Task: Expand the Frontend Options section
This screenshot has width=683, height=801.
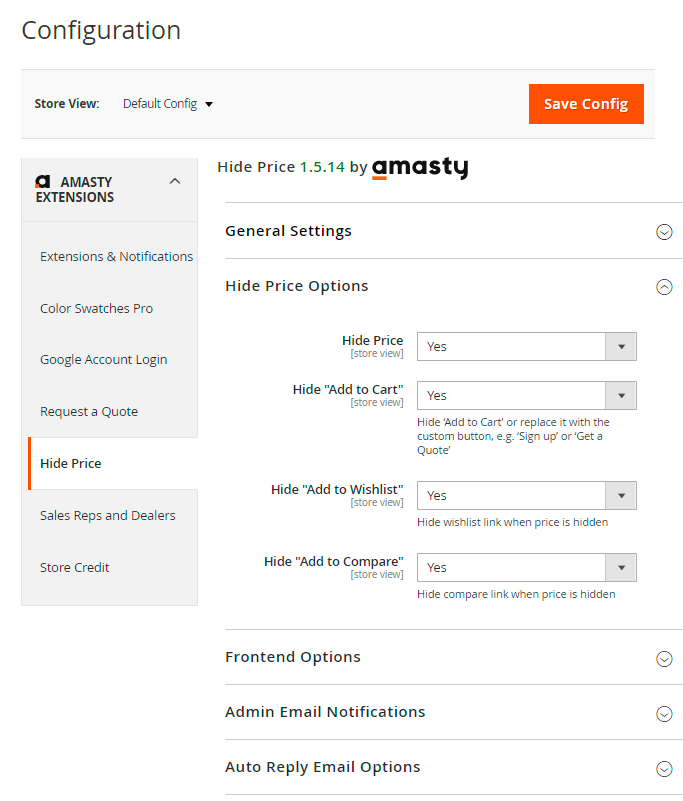Action: point(663,658)
